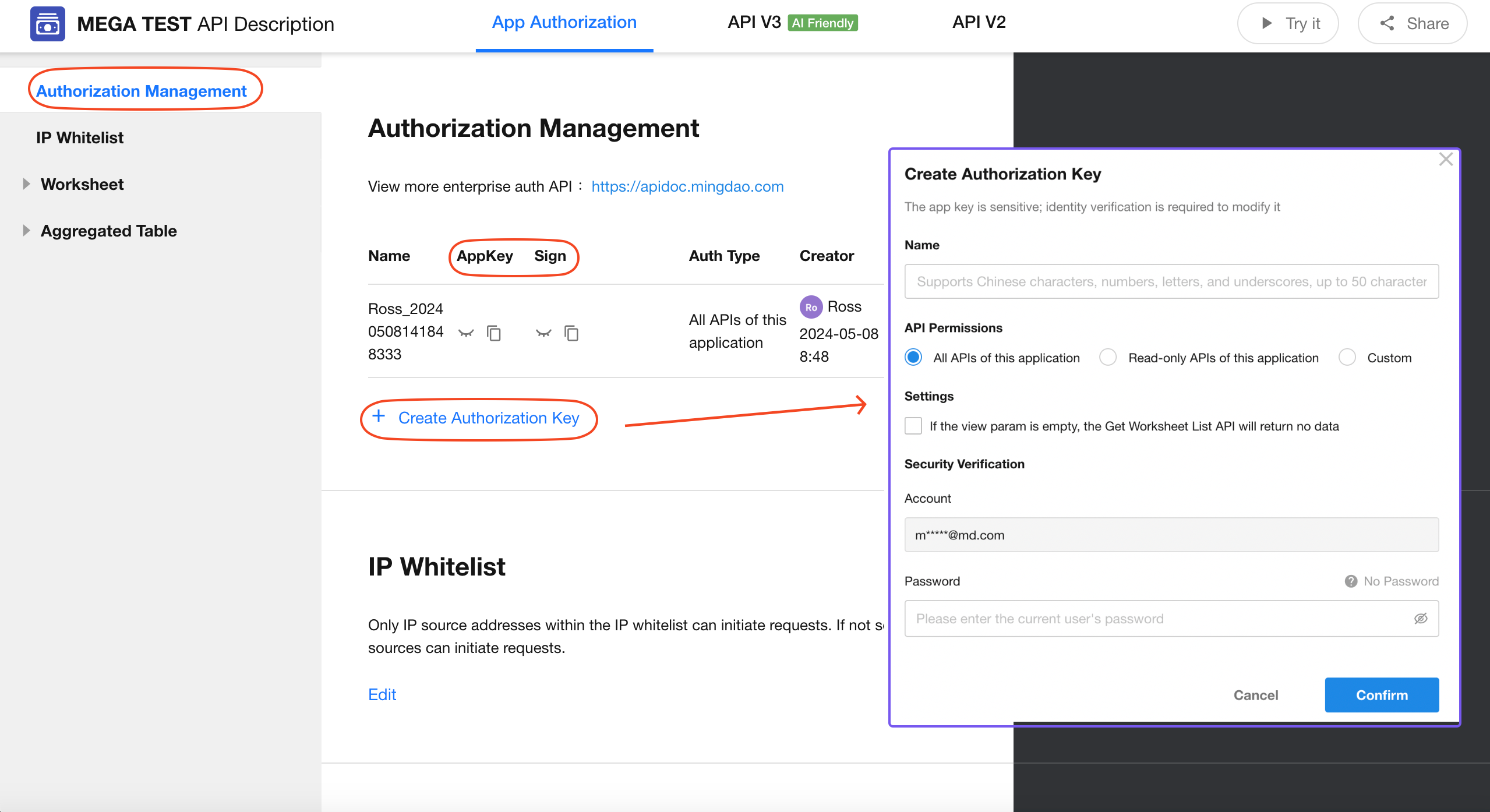The image size is (1490, 812).
Task: Copy the AppKey using copy icon
Action: pos(494,333)
